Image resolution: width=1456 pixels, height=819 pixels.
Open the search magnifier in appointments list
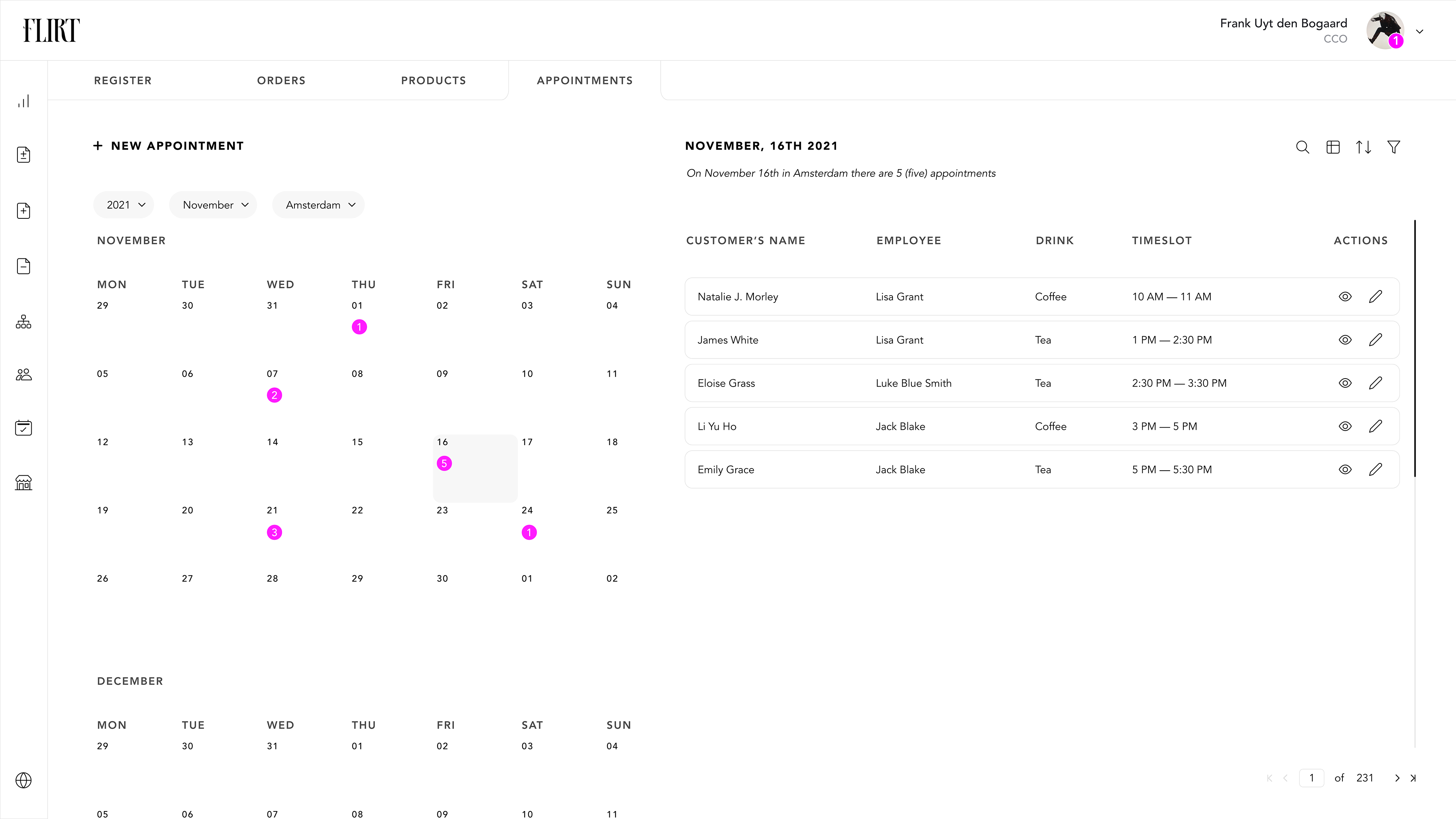click(x=1302, y=147)
